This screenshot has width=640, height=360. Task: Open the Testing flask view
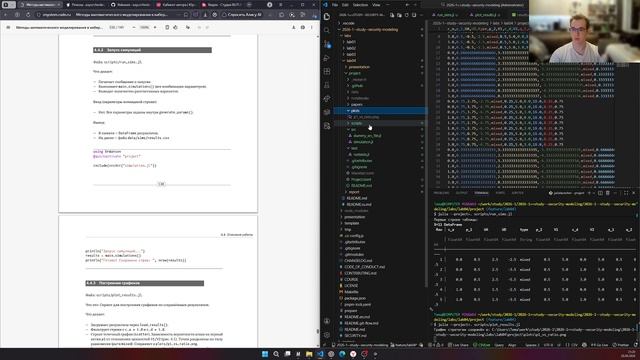(x=327, y=85)
